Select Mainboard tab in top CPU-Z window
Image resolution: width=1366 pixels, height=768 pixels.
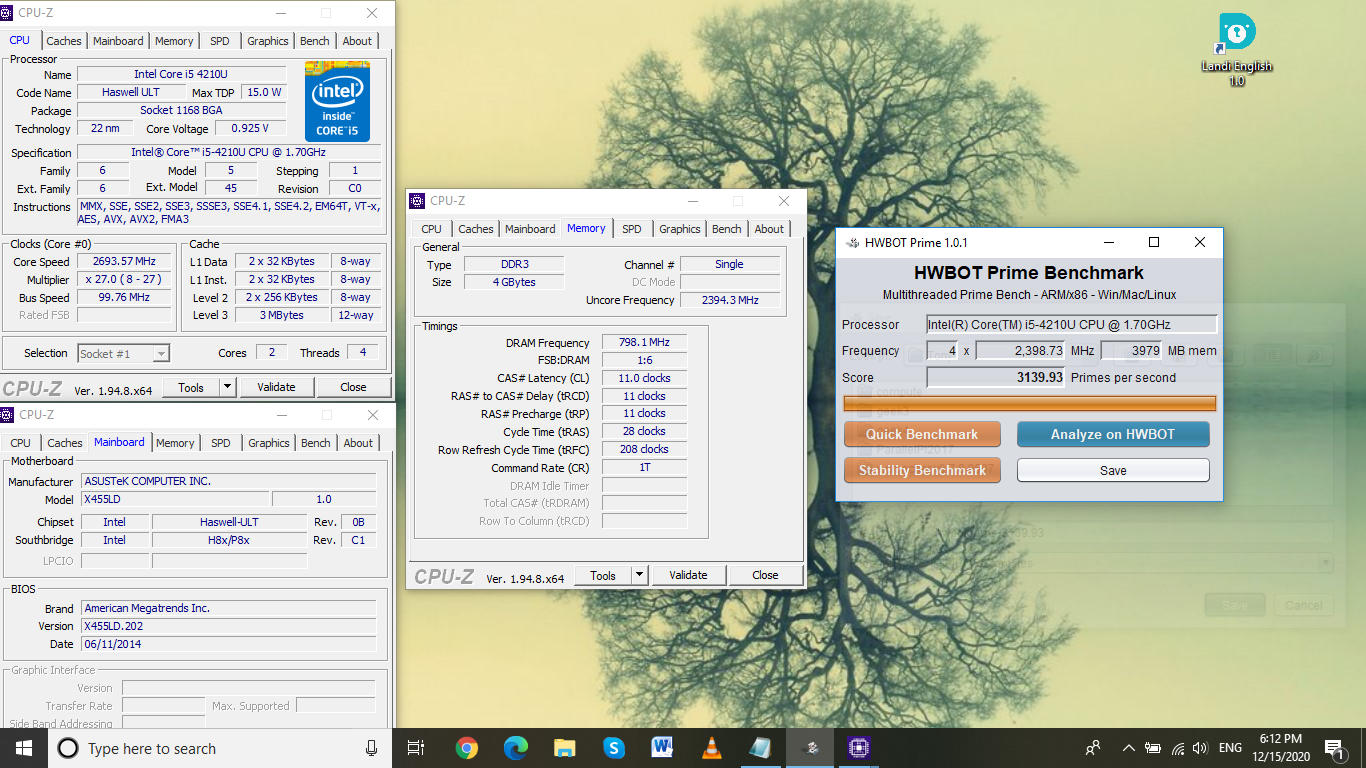(118, 41)
